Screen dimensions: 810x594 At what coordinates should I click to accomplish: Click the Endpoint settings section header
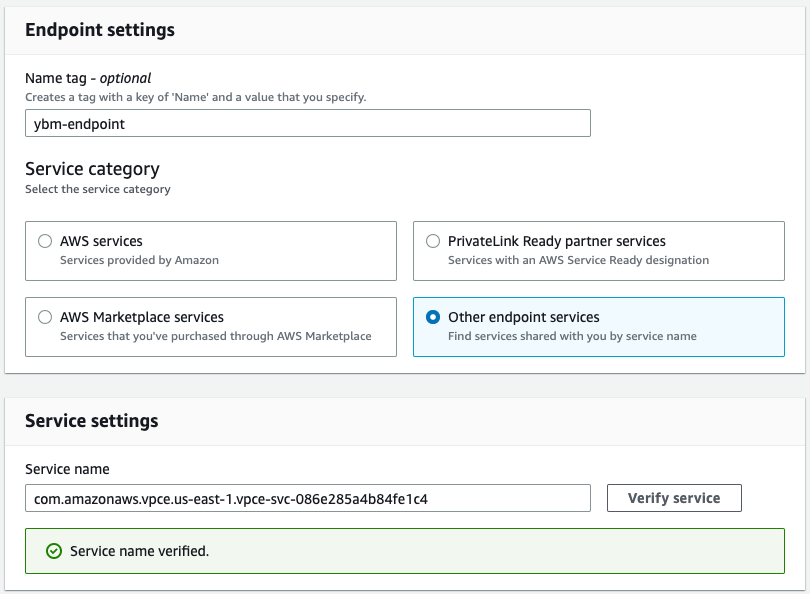click(100, 30)
